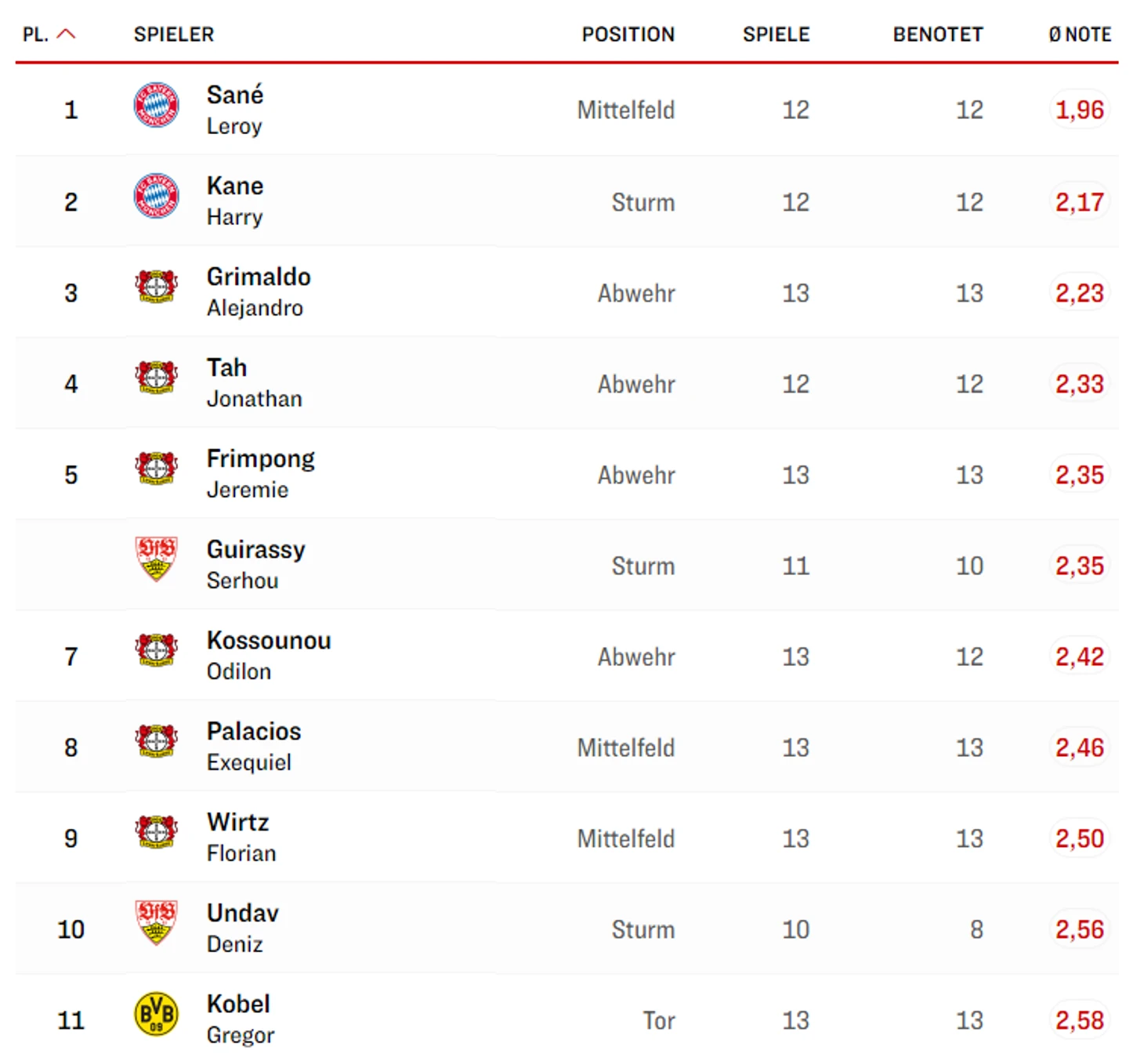Click the Leverkusen crest beside Wirtz
Image resolution: width=1144 pixels, height=1064 pixels.
coord(156,832)
